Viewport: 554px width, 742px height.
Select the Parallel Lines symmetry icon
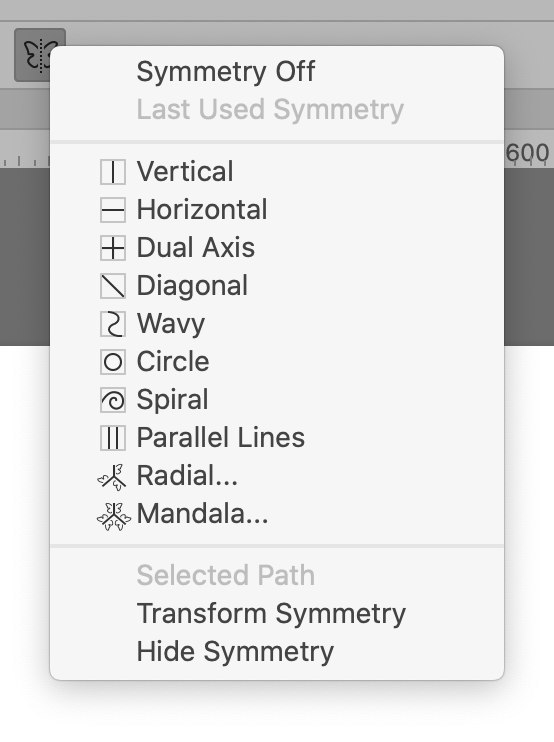tap(113, 438)
